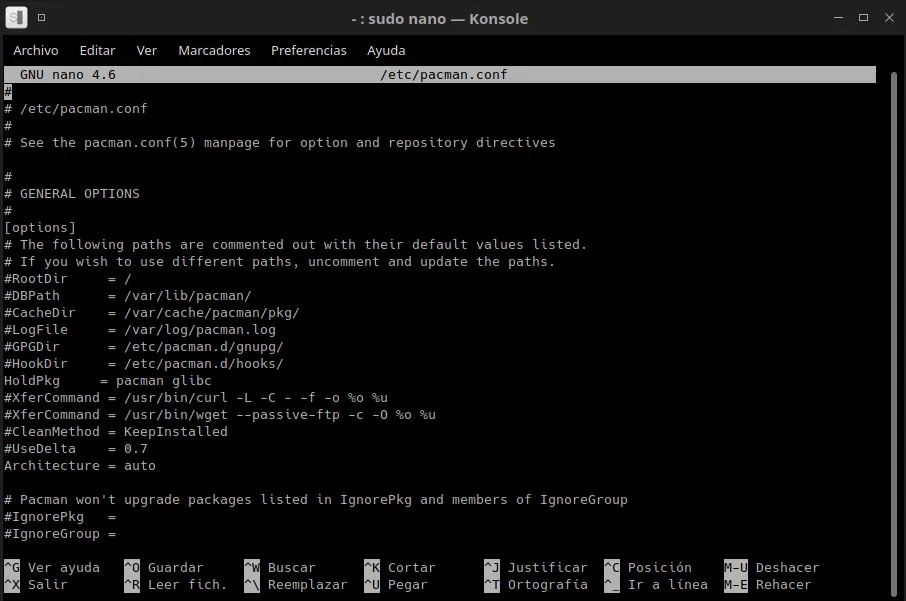Image resolution: width=906 pixels, height=601 pixels.
Task: Click the ^R Leer fich. shortcut
Action: (x=176, y=584)
